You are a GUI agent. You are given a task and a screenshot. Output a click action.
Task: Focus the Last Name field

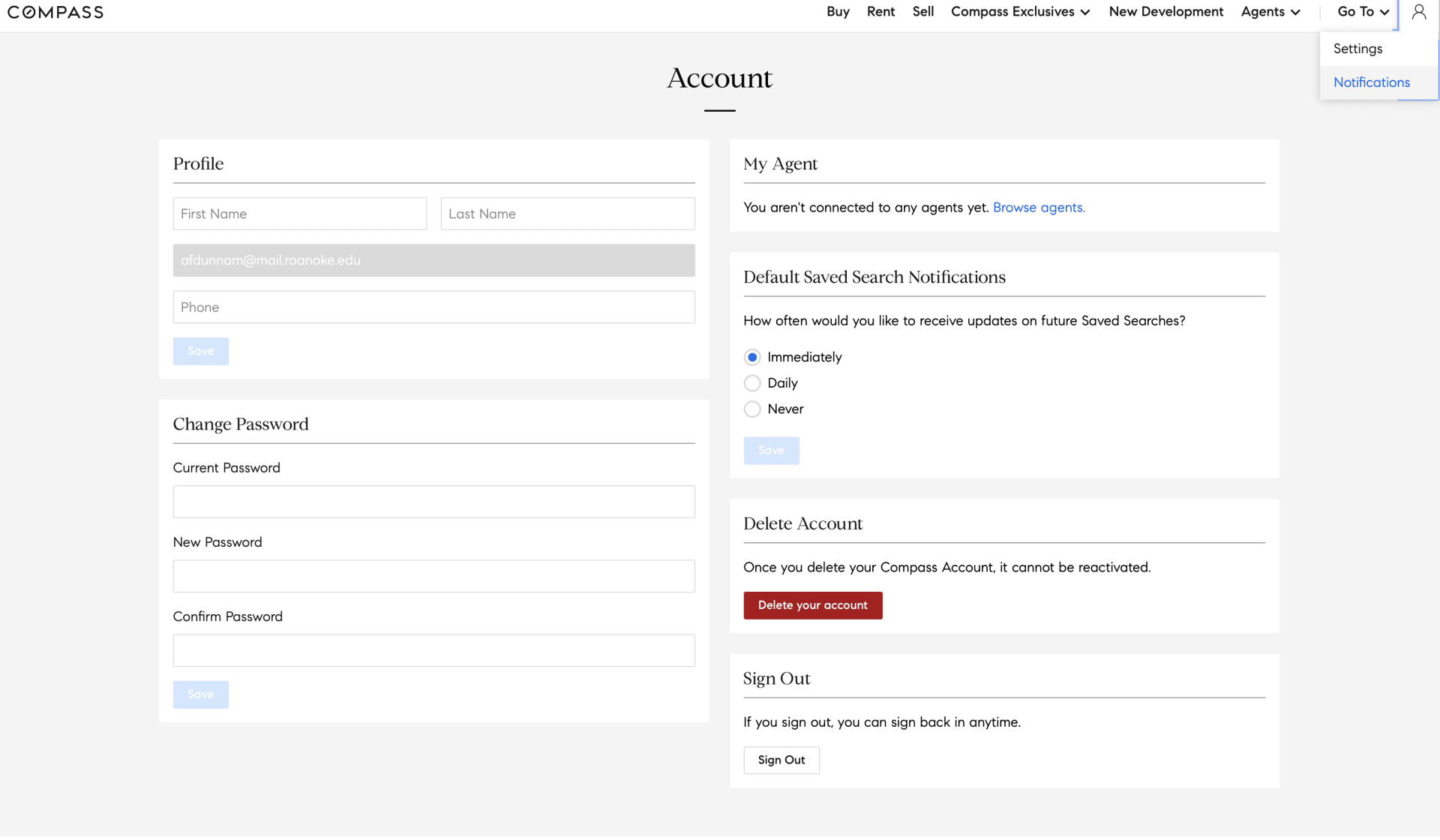pyautogui.click(x=567, y=214)
